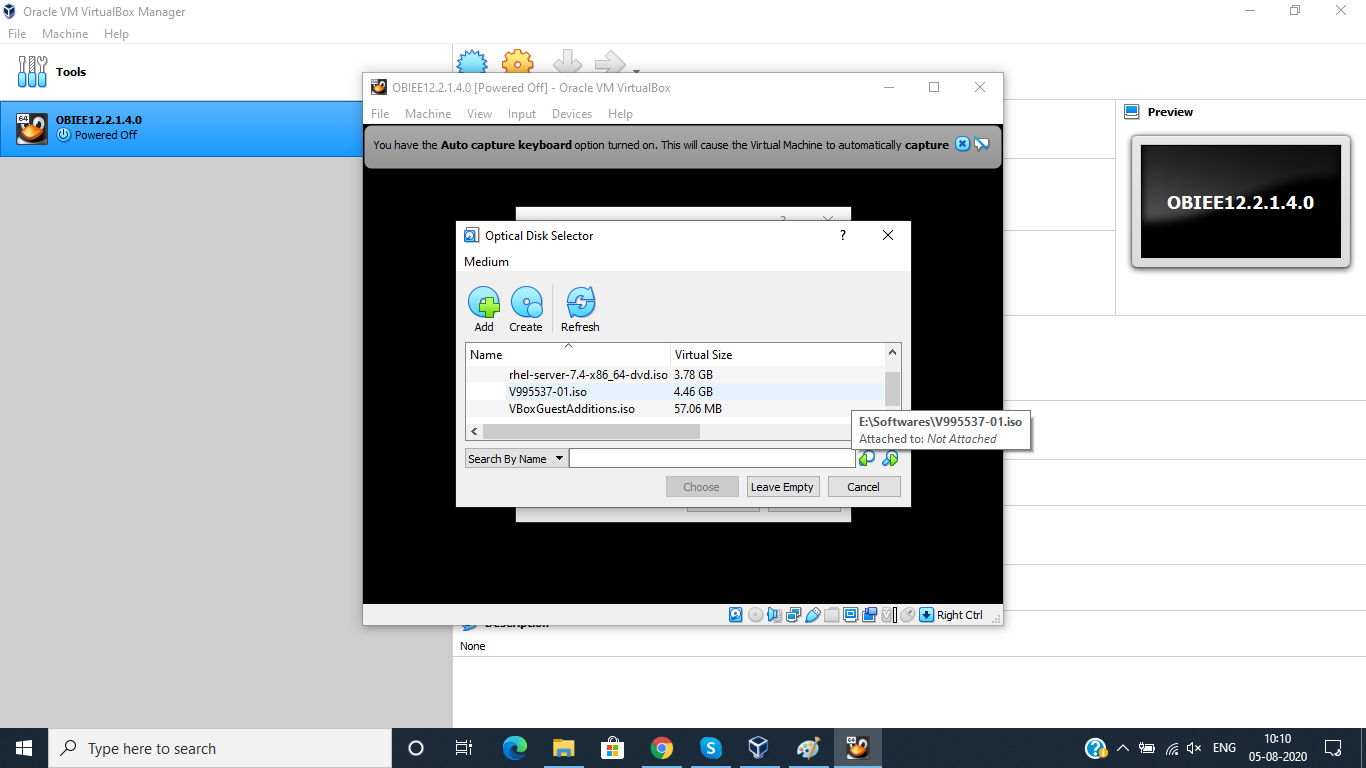Click the Refresh media list icon
Viewport: 1366px width, 768px height.
pos(580,305)
